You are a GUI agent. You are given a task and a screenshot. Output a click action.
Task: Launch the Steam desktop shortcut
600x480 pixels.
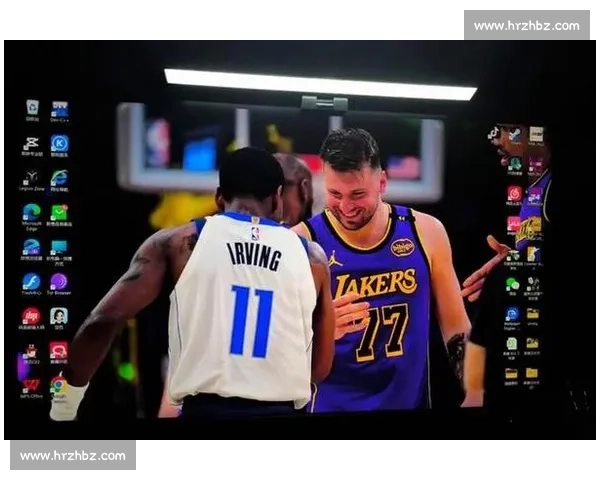point(514,133)
